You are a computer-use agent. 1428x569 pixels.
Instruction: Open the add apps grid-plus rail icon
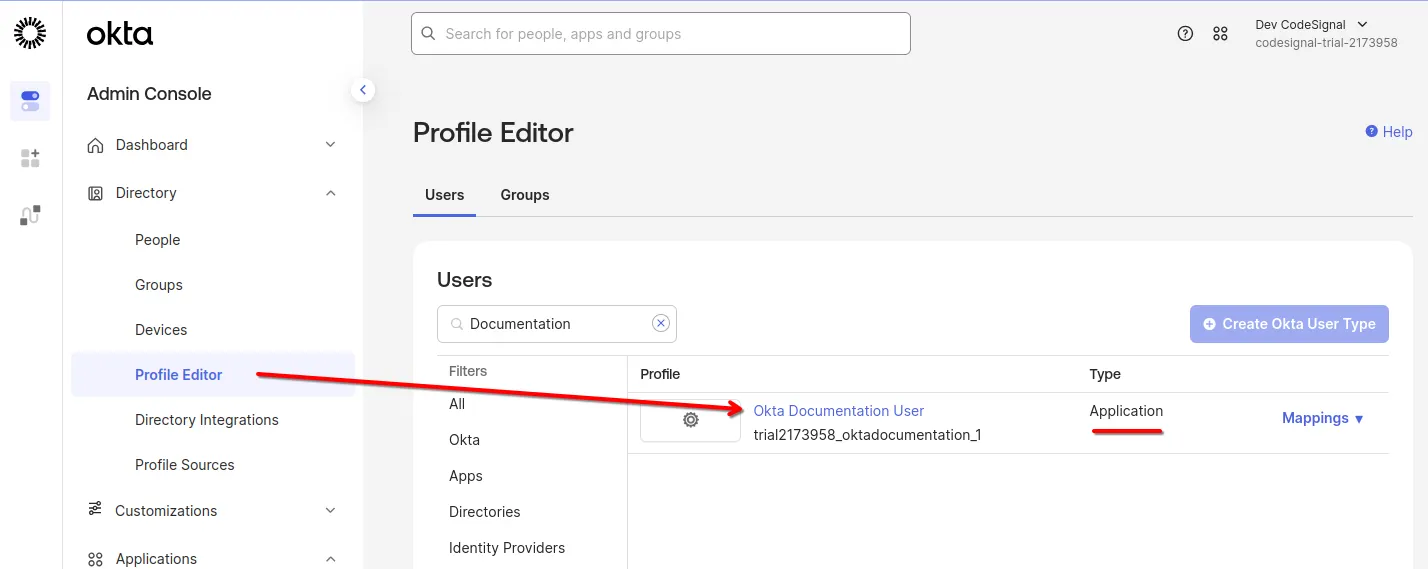(x=30, y=158)
